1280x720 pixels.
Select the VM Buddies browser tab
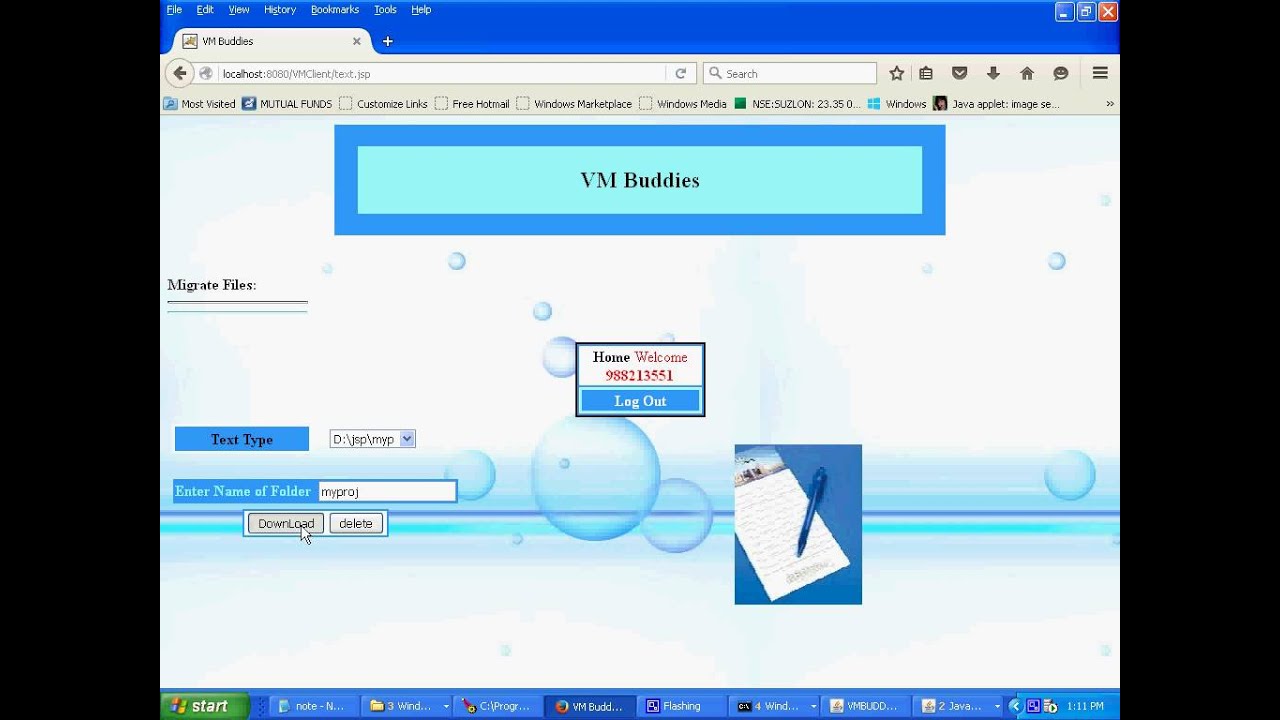272,41
